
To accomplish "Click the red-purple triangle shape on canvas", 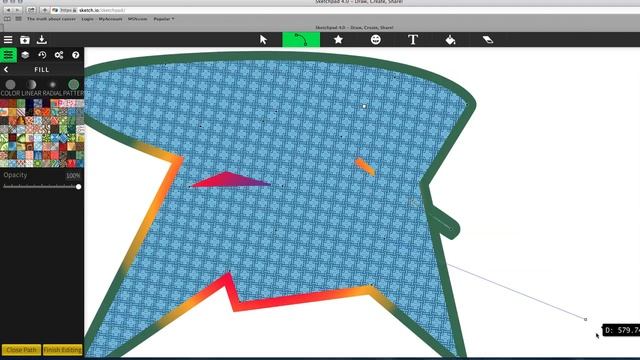I will 229,180.
